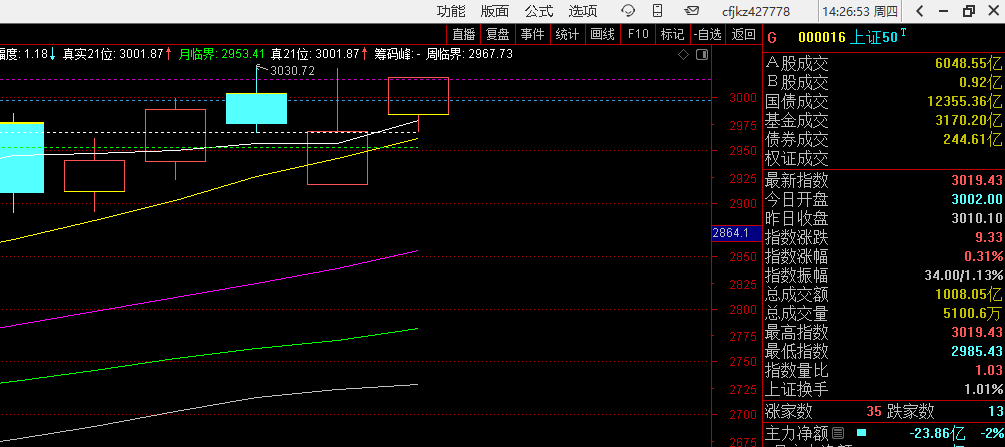
Task: Select the 画线 drawing tool button
Action: [x=602, y=35]
